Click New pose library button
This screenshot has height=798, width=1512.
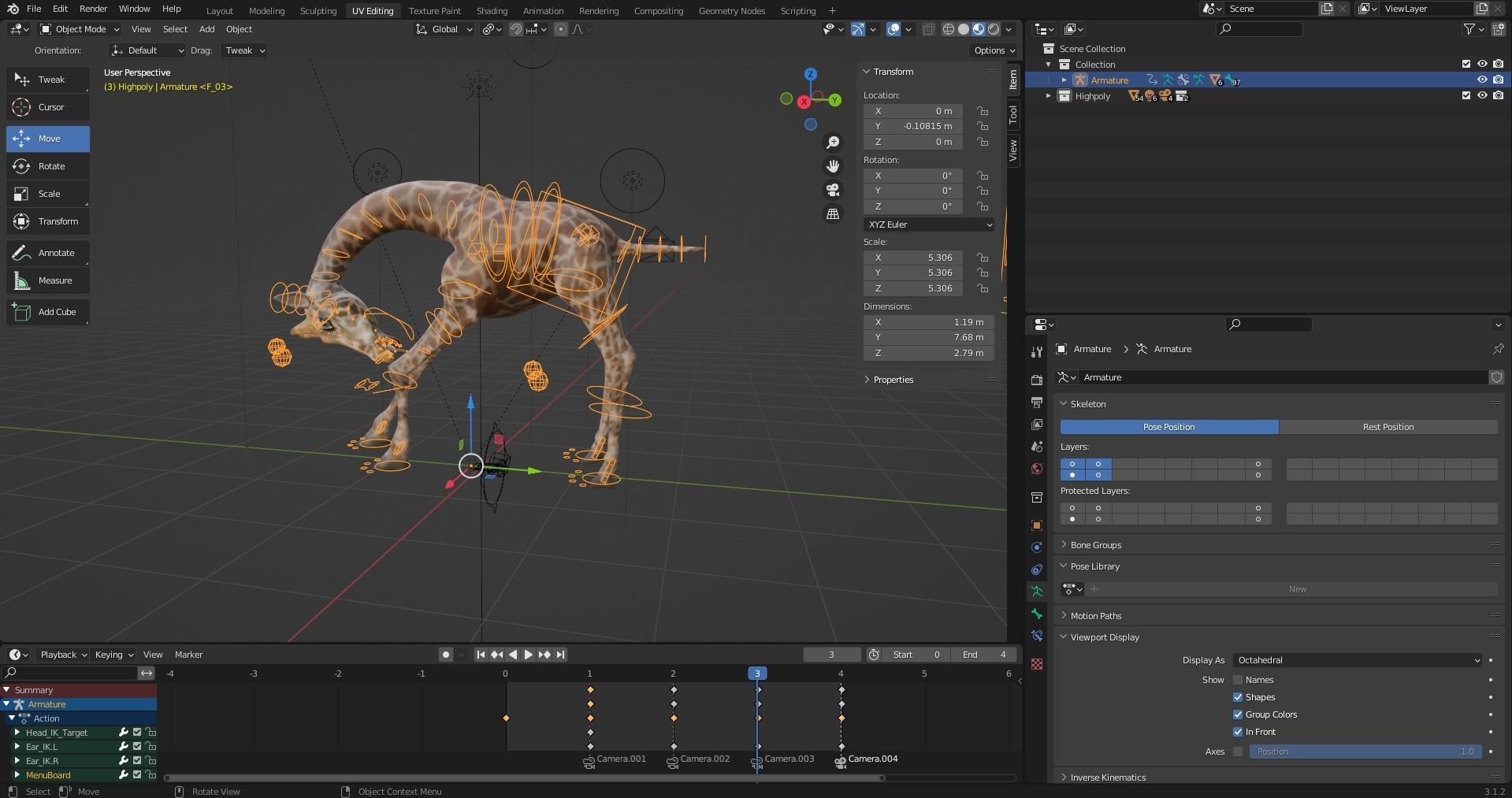click(x=1297, y=589)
